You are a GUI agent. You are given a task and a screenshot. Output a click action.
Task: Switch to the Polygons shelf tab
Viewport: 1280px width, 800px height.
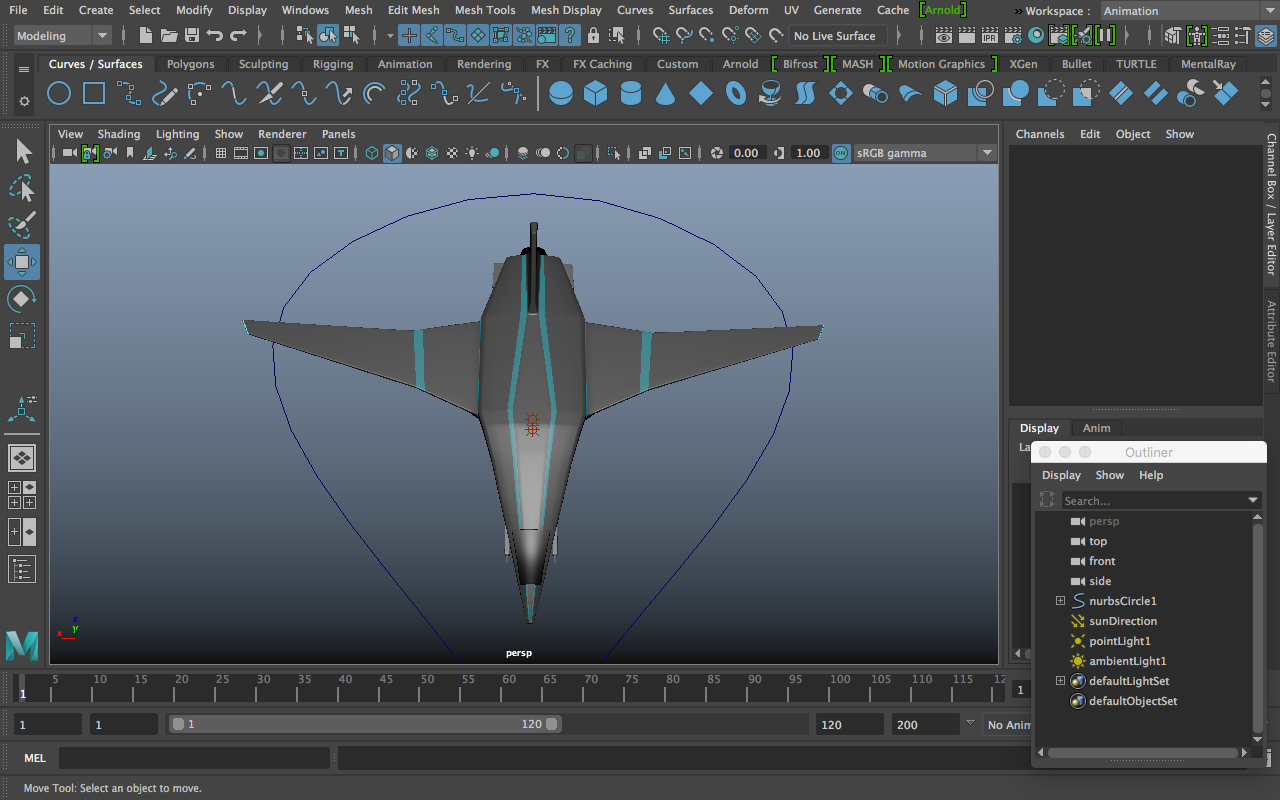click(190, 64)
